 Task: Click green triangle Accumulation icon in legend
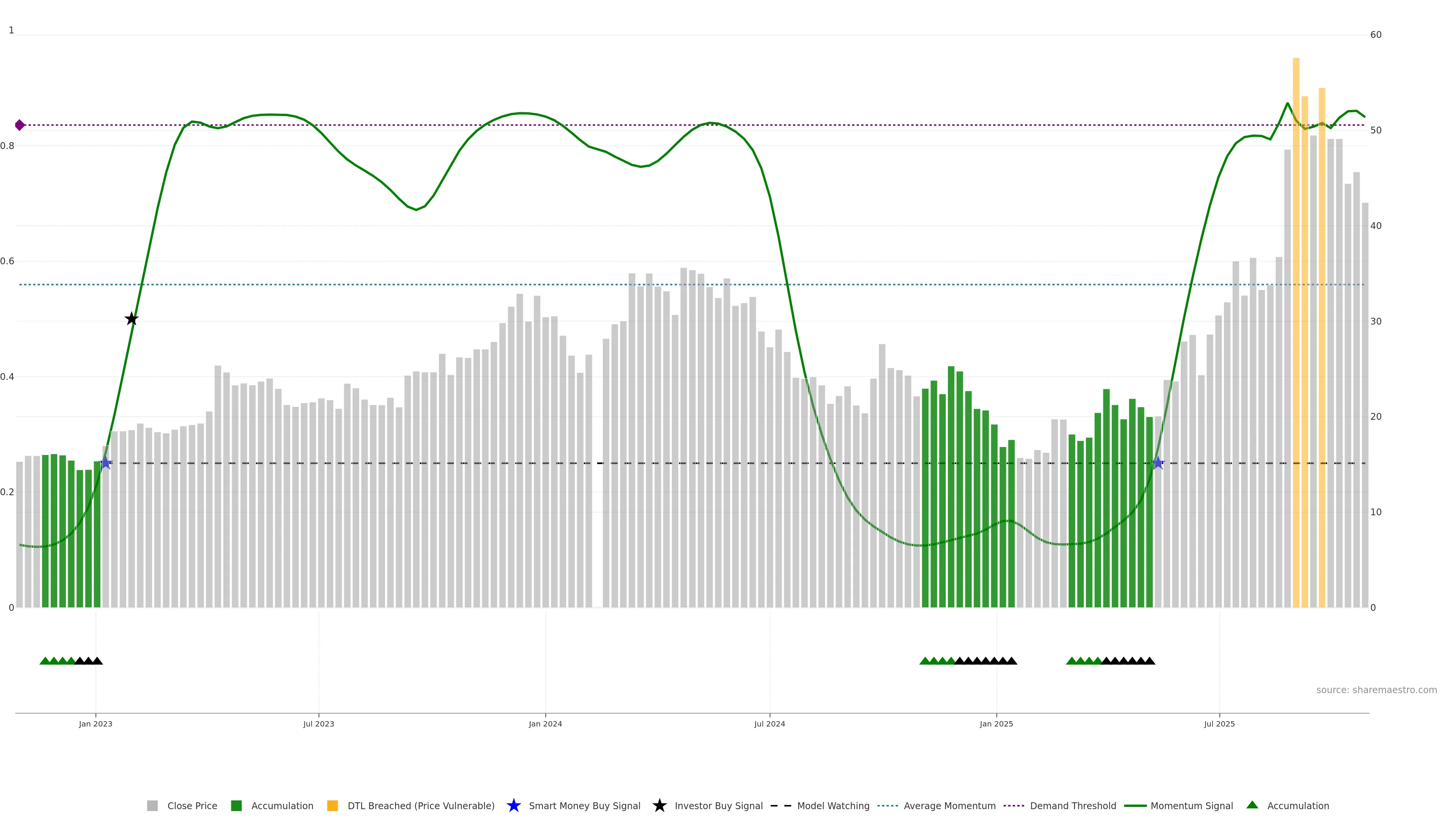pyautogui.click(x=1252, y=805)
